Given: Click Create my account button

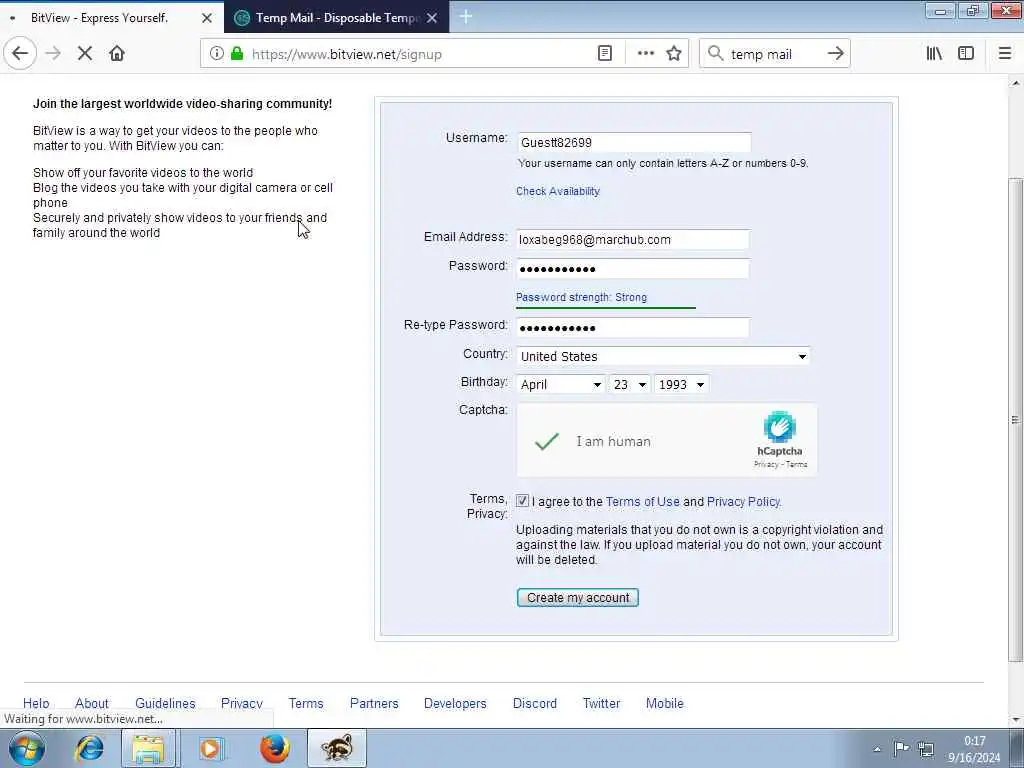Looking at the screenshot, I should coord(577,598).
